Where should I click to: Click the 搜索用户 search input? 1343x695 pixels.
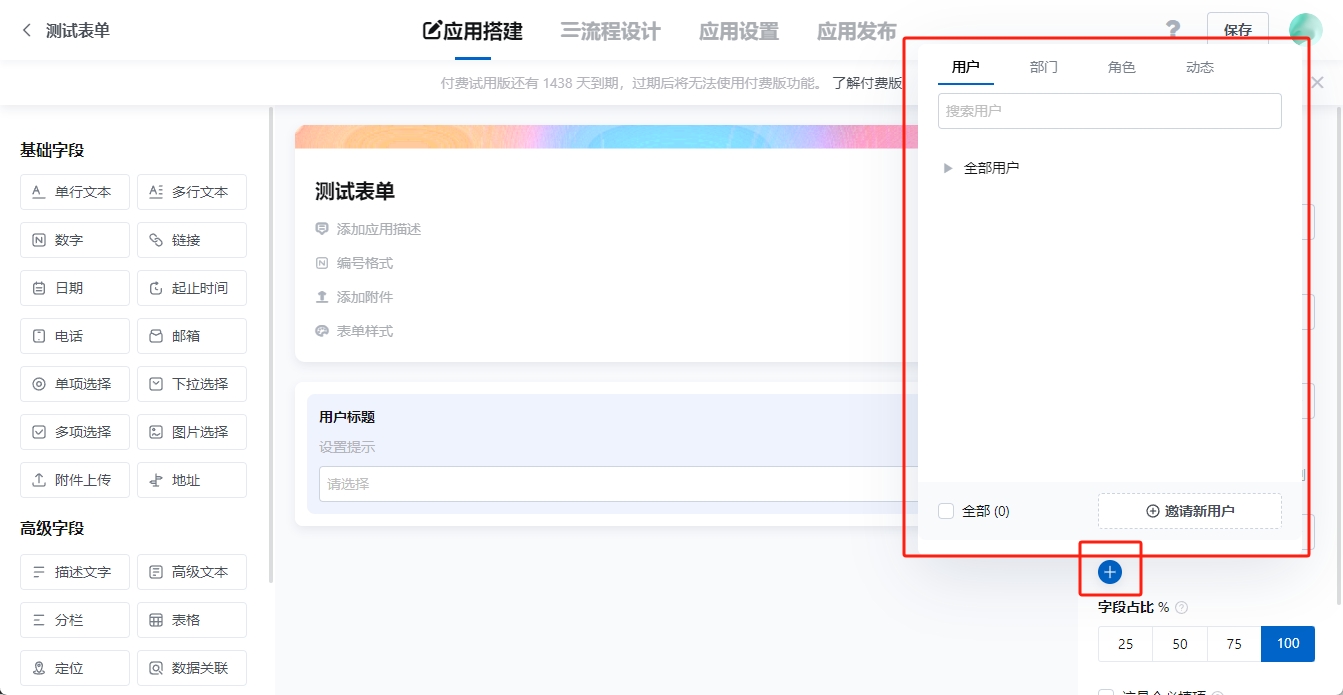tap(1109, 110)
